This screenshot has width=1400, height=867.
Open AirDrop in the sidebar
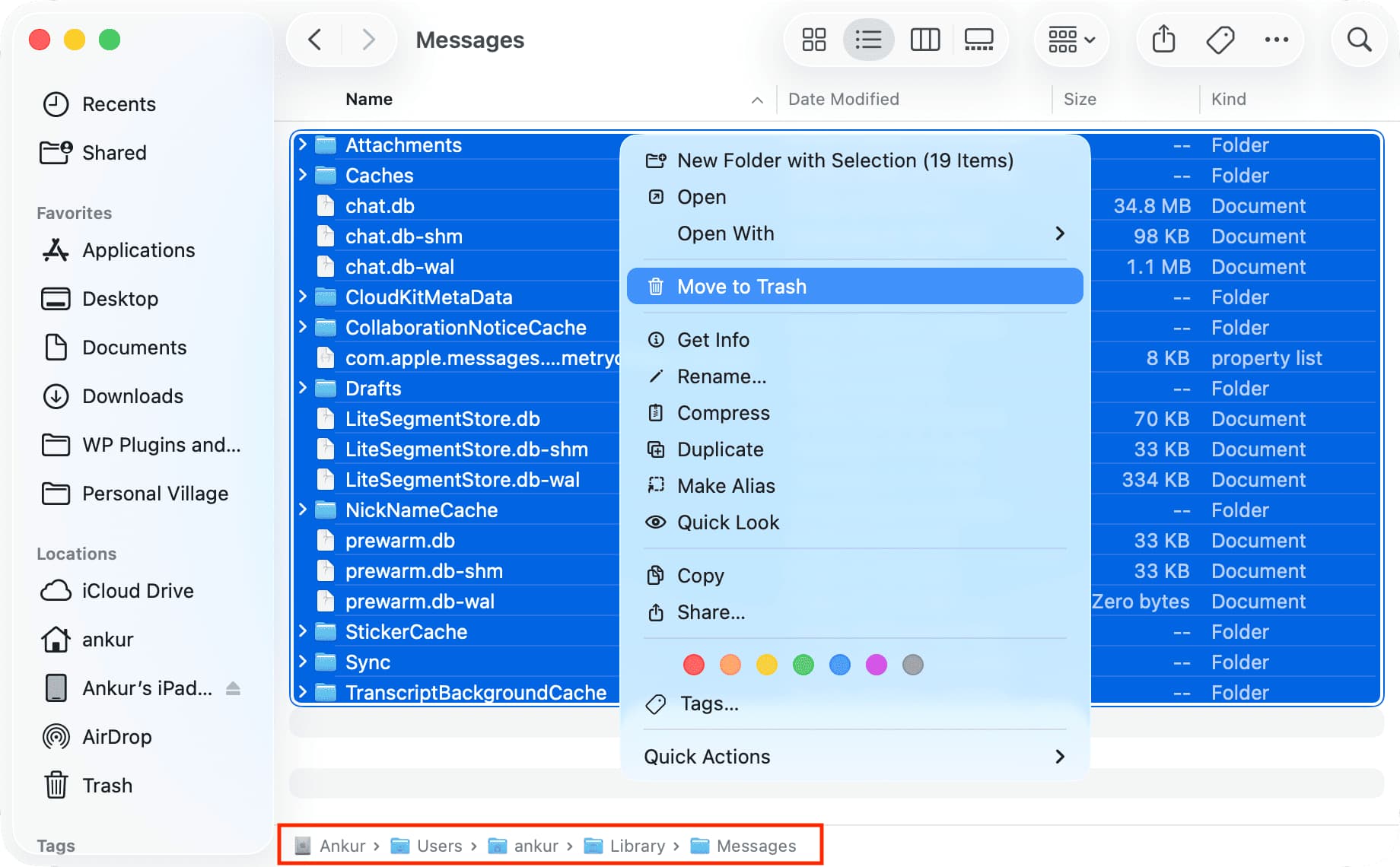click(x=116, y=737)
